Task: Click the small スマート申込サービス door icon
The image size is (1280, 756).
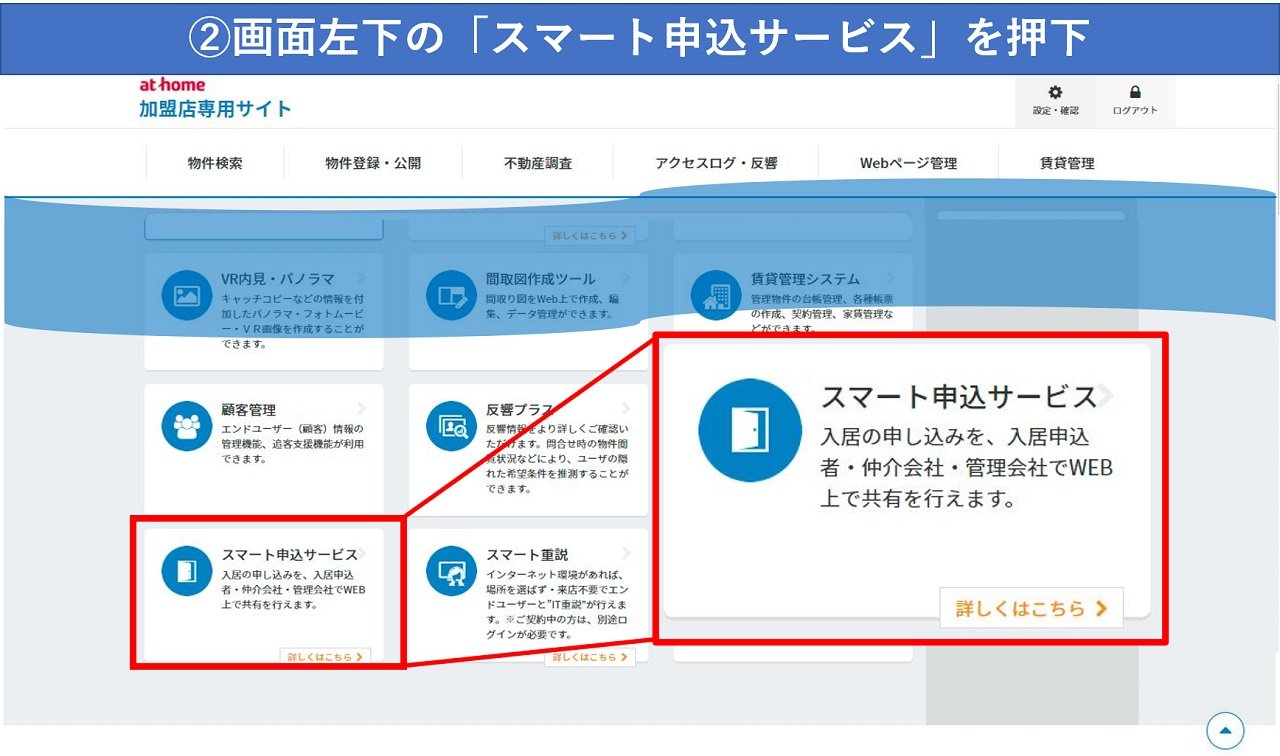Action: [x=187, y=571]
